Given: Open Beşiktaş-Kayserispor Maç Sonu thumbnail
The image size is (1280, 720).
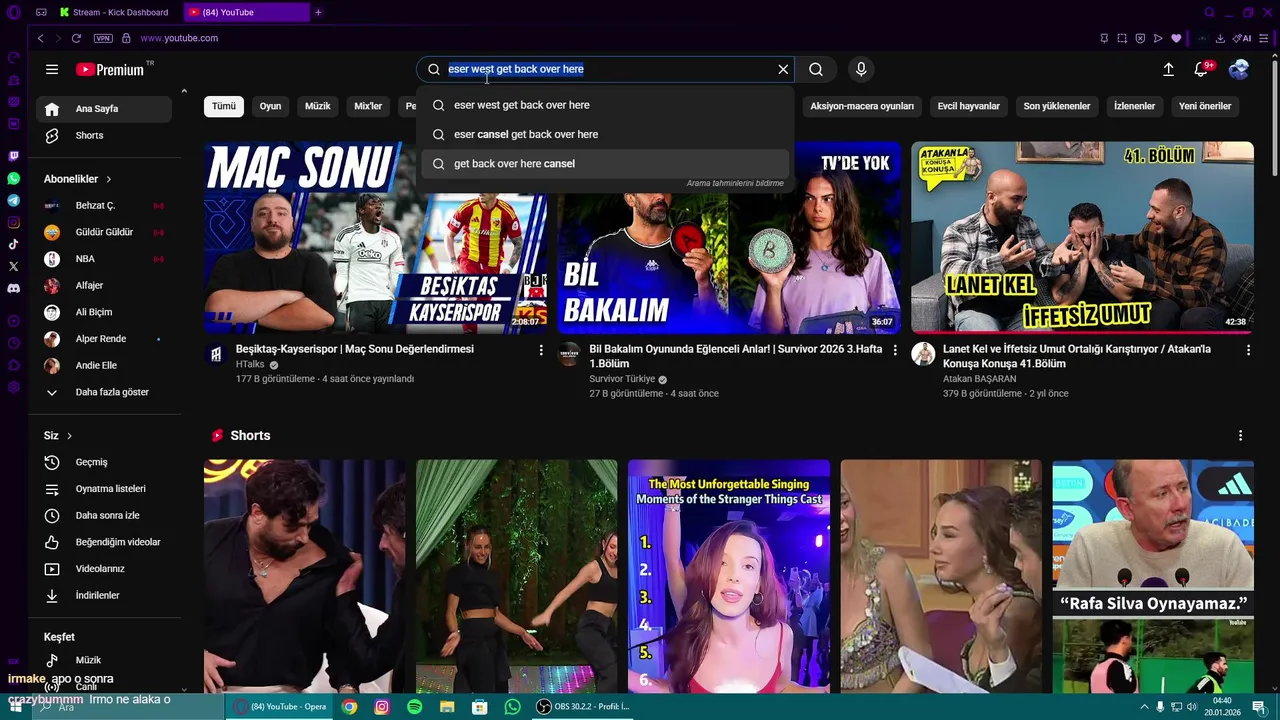Looking at the screenshot, I should [x=375, y=237].
